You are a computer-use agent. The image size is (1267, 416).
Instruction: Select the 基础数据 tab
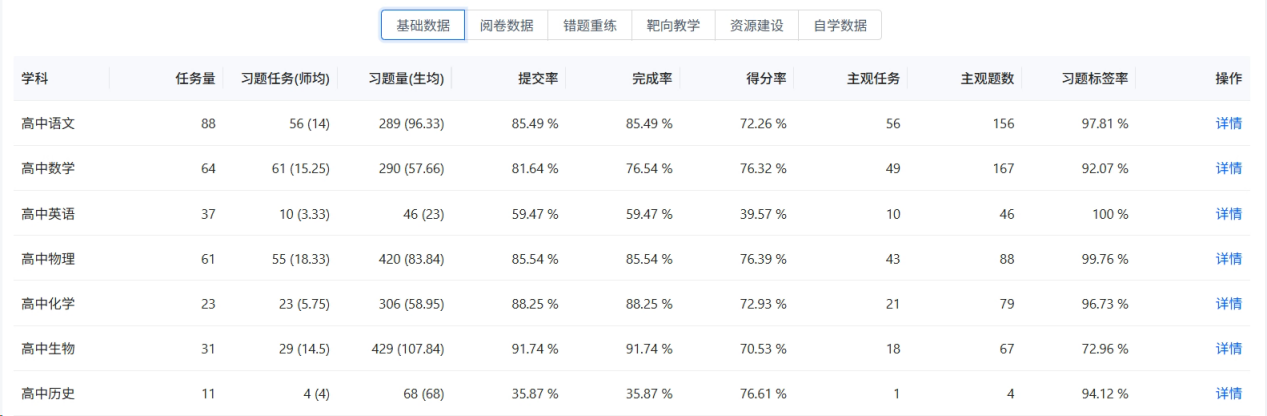422,25
